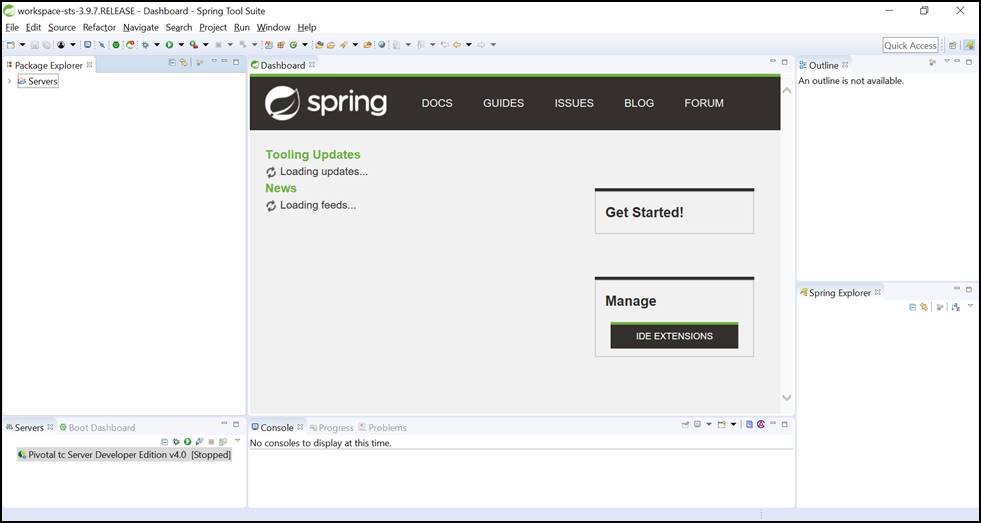Image resolution: width=981 pixels, height=523 pixels.
Task: Click the IDE EXTENSIONS button
Action: tap(674, 336)
